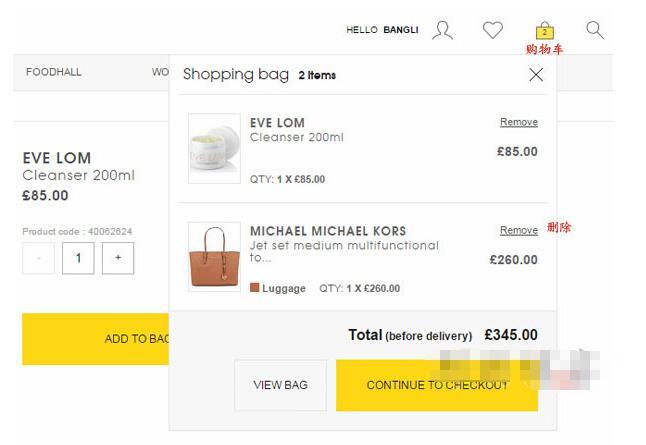This screenshot has width=646, height=445.
Task: Click the View Bag button
Action: 280,385
